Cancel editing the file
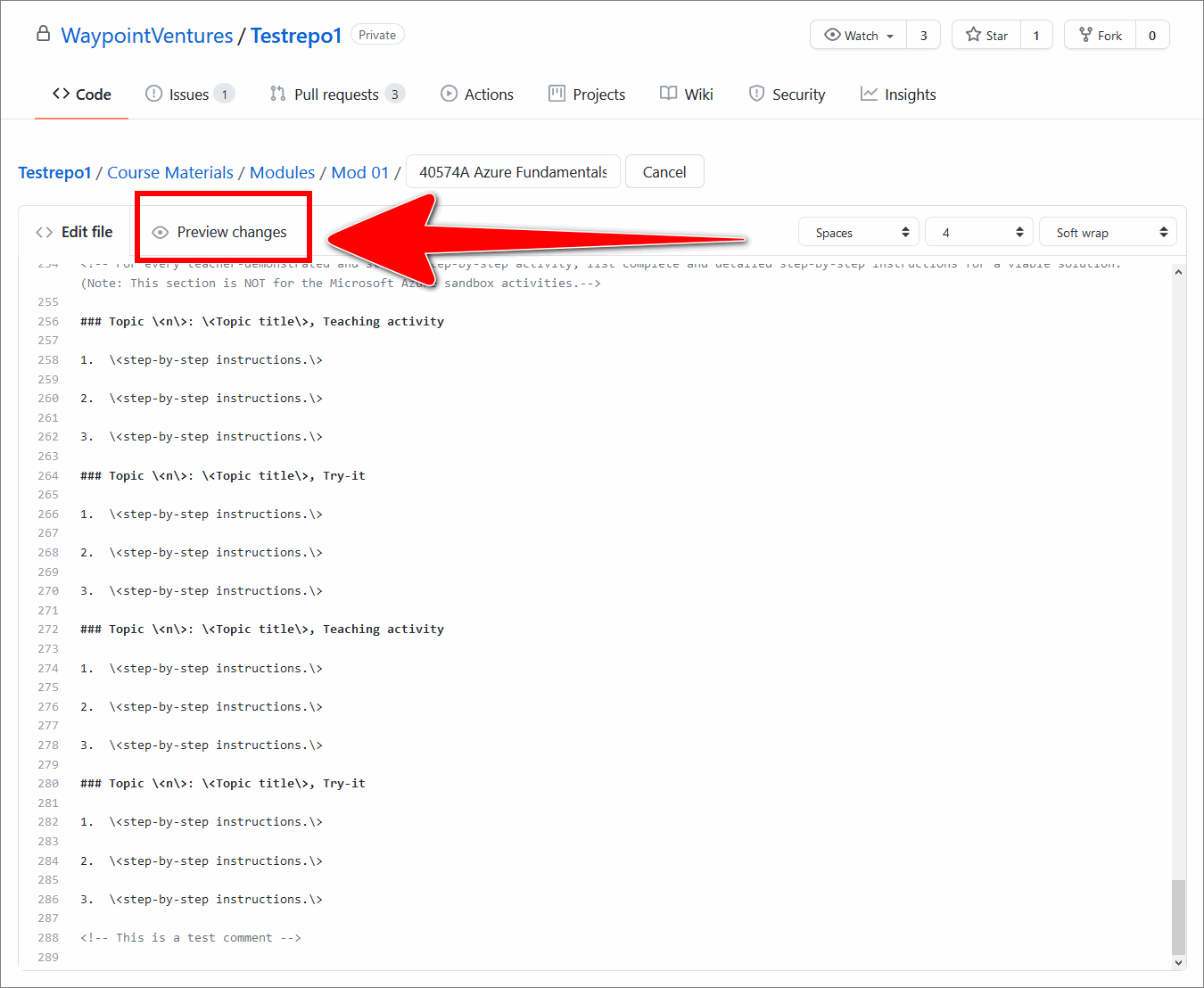 664,172
